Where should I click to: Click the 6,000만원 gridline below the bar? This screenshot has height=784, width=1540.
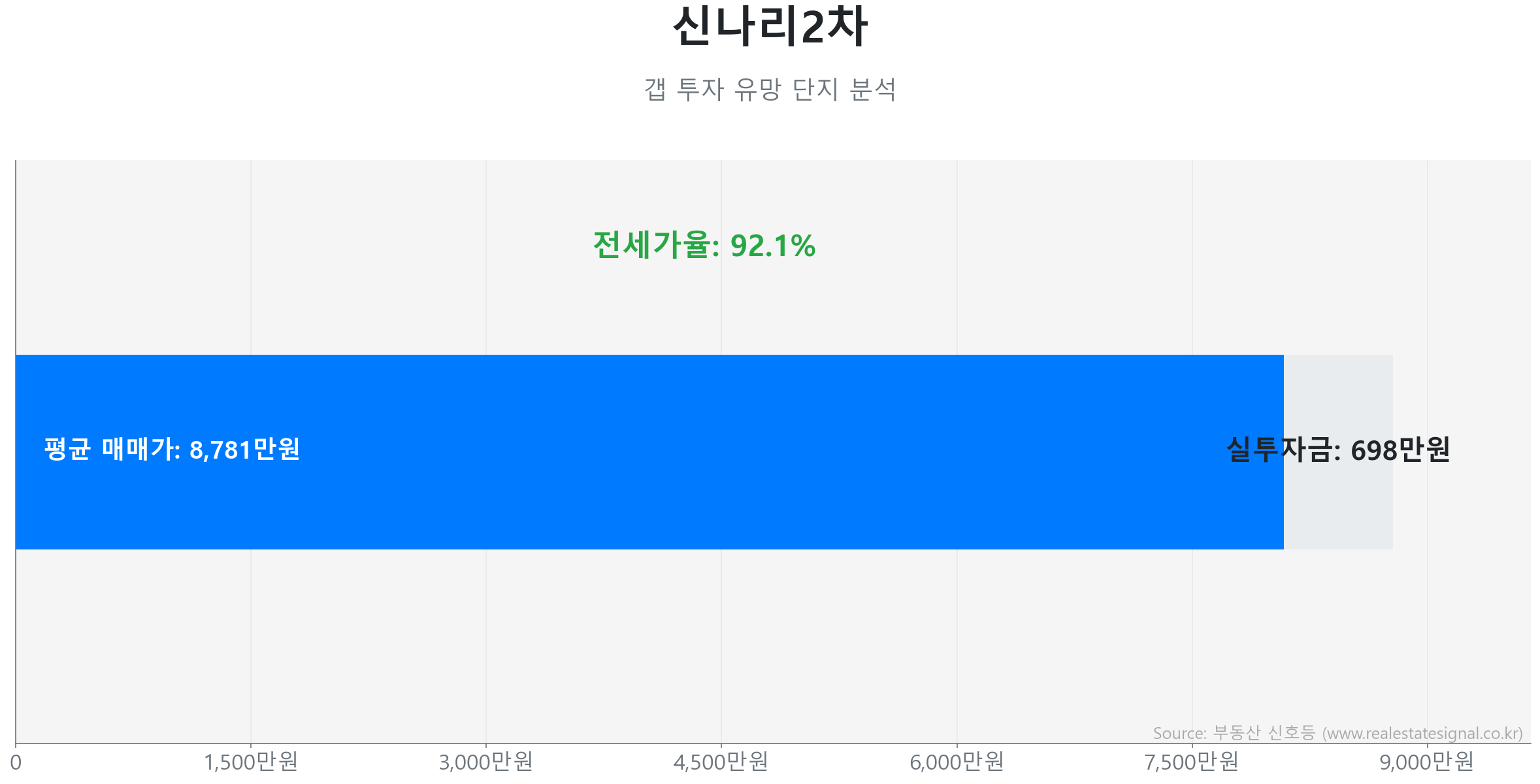tap(957, 640)
